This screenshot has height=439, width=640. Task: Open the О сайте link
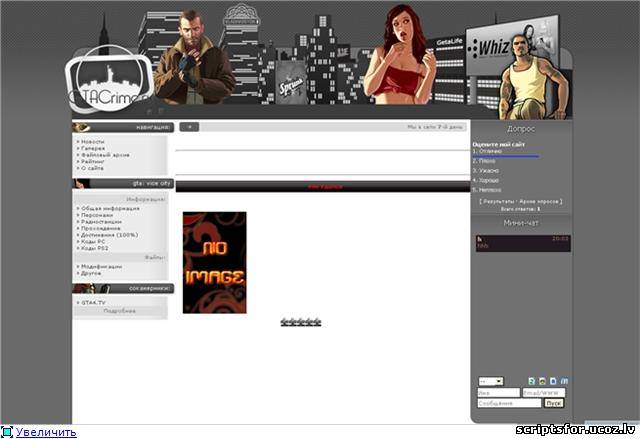(92, 168)
